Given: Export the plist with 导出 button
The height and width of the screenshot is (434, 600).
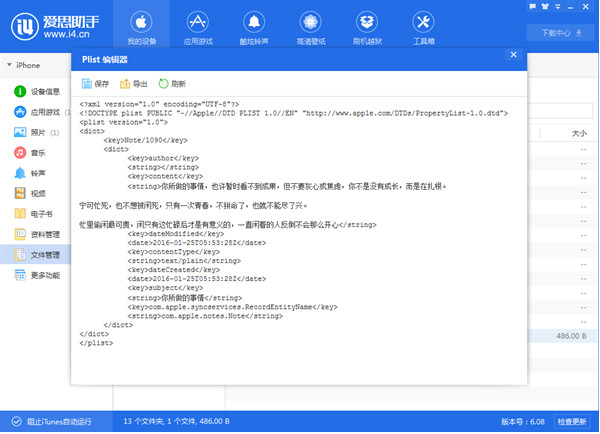Looking at the screenshot, I should tap(134, 84).
